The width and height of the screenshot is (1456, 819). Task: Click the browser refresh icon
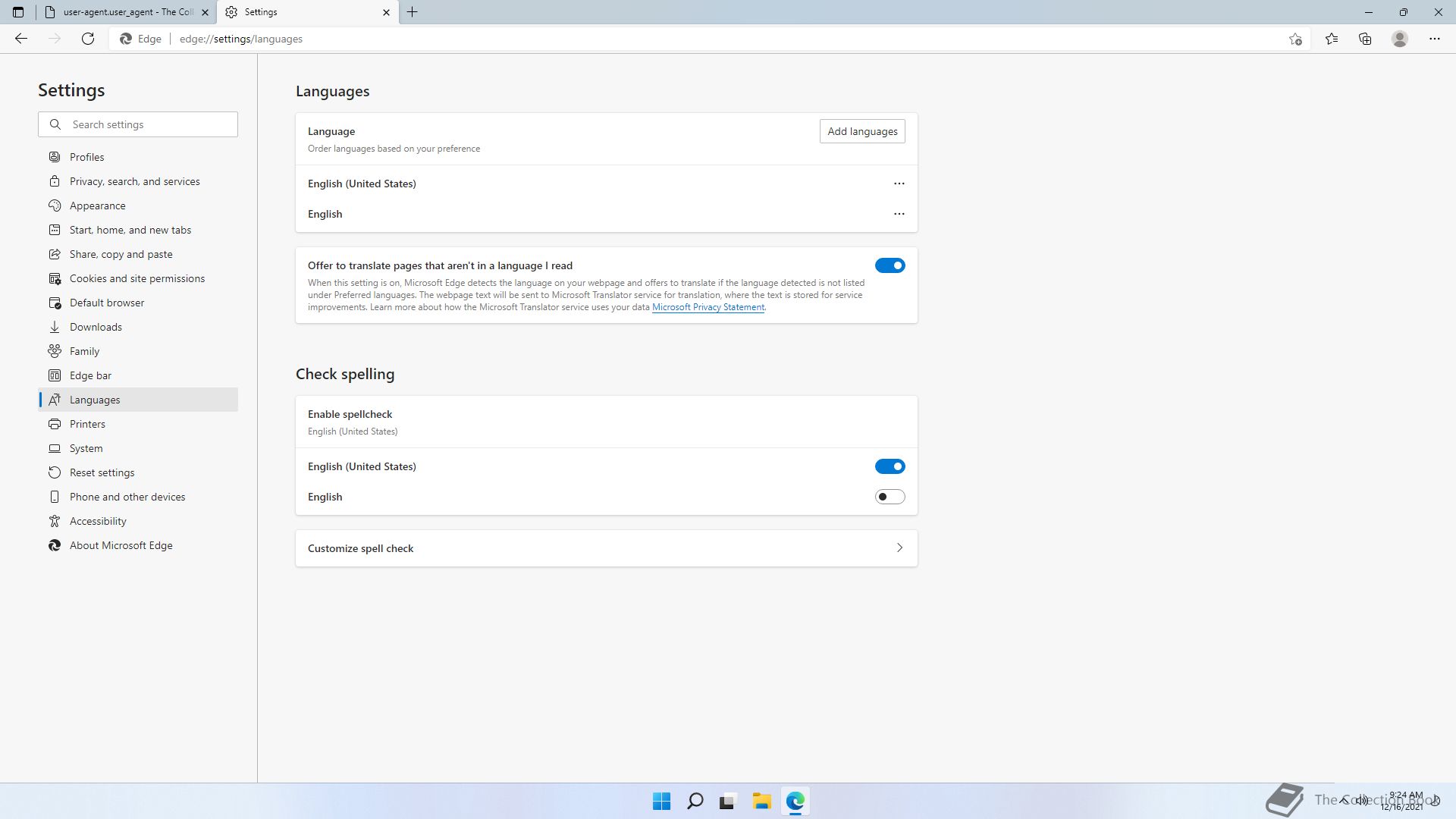[88, 39]
